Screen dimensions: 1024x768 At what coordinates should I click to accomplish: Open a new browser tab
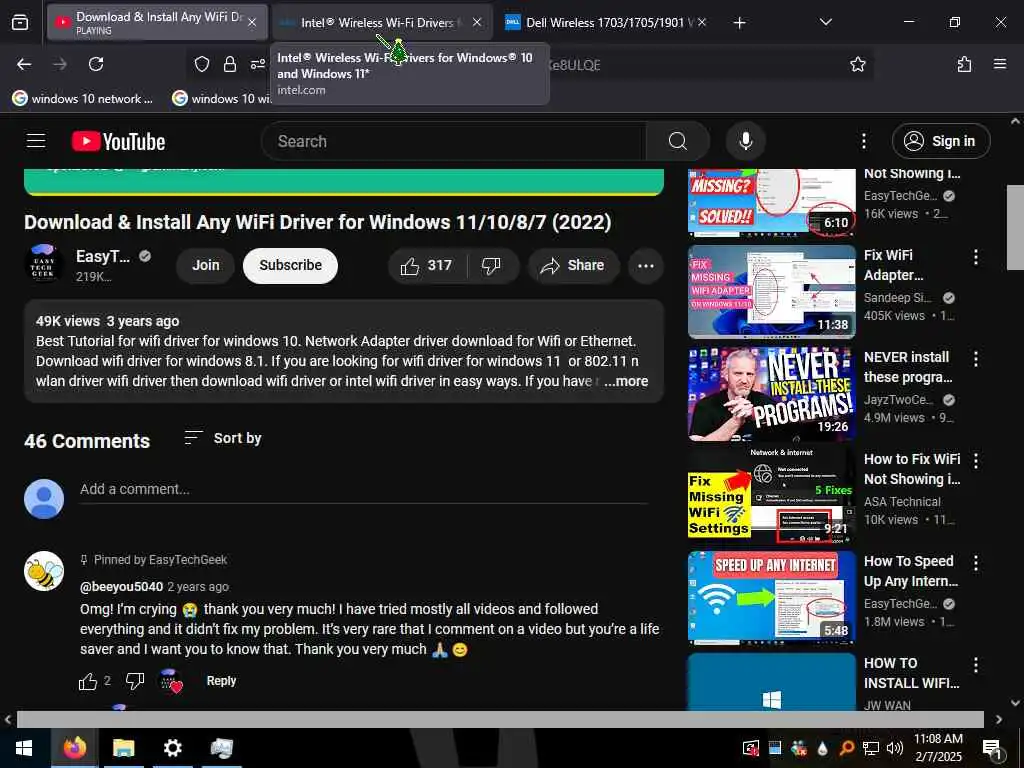tap(739, 23)
